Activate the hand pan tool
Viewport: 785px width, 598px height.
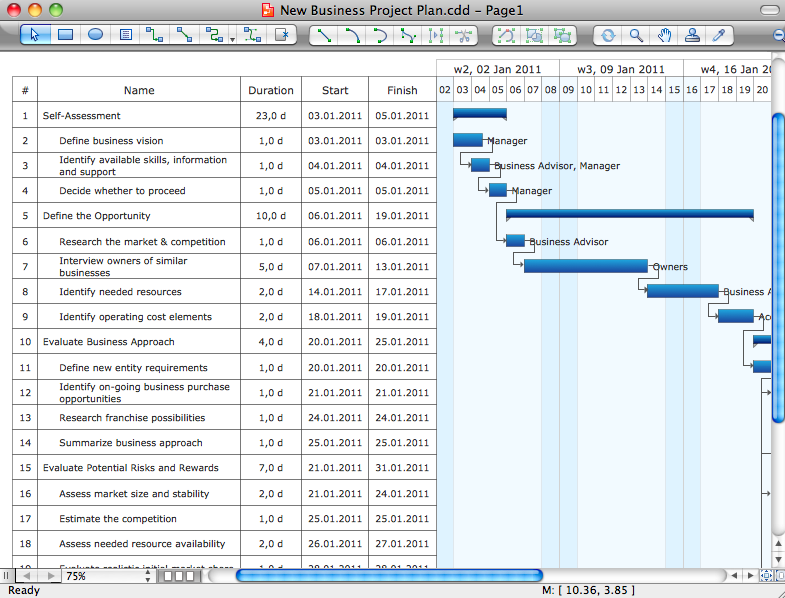click(664, 35)
